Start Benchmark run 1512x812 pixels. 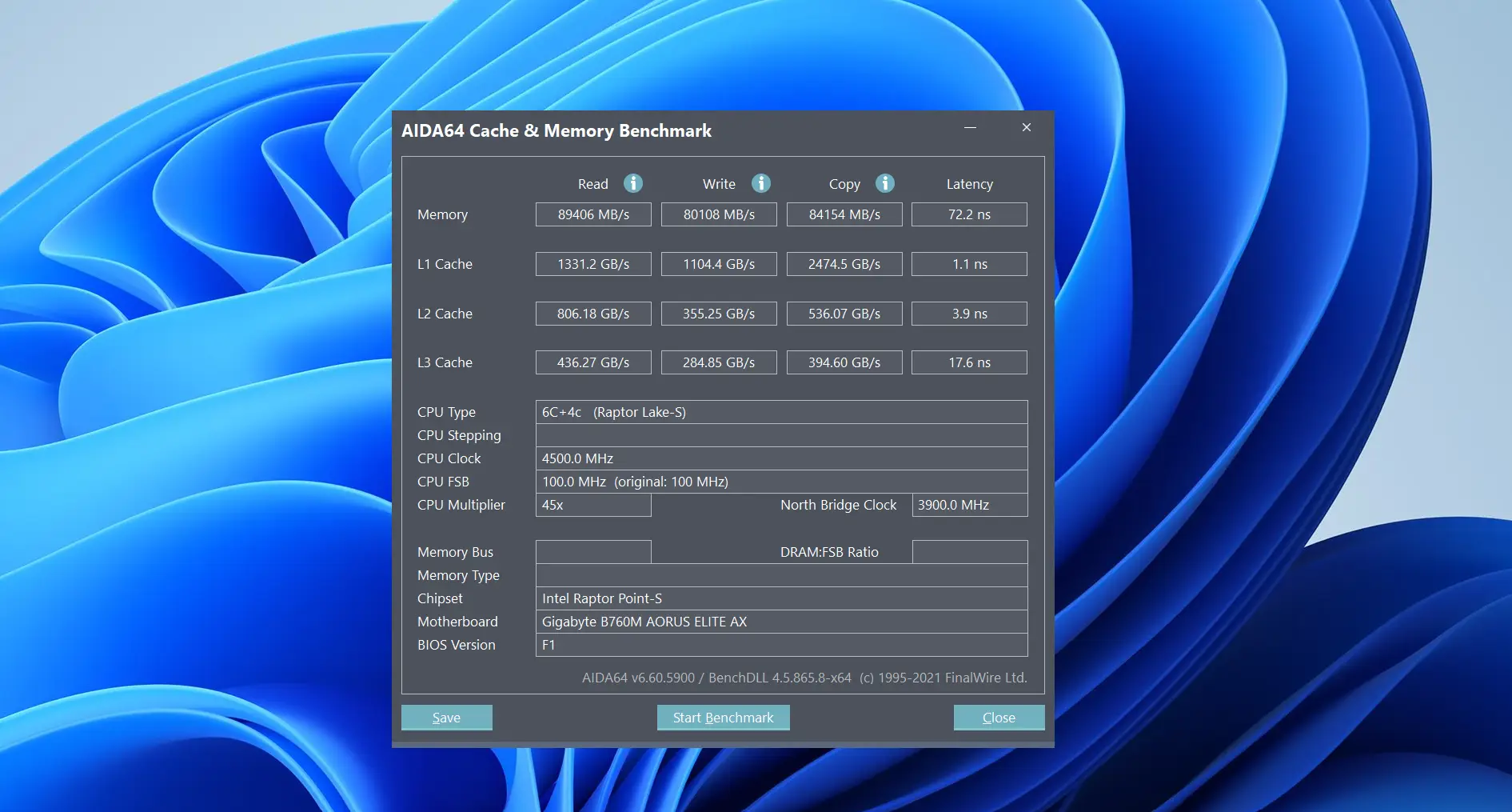(x=724, y=718)
